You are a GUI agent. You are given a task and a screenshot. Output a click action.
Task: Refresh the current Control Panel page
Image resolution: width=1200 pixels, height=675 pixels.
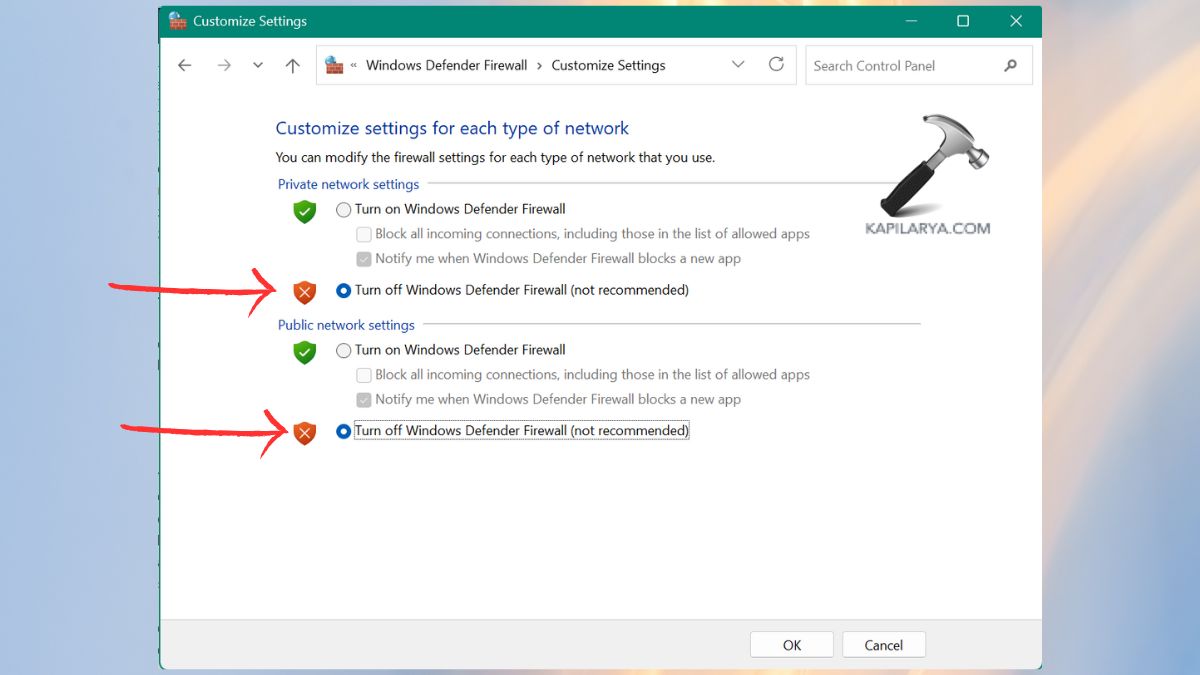click(x=777, y=64)
